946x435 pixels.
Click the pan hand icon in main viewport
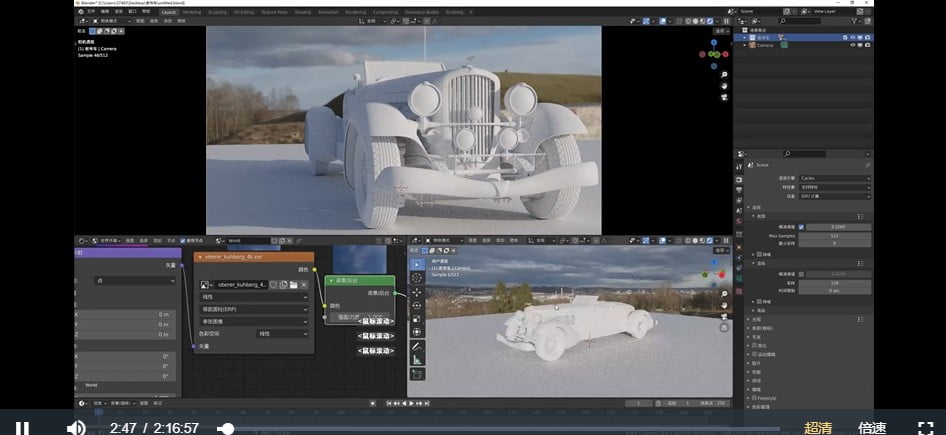[724, 86]
